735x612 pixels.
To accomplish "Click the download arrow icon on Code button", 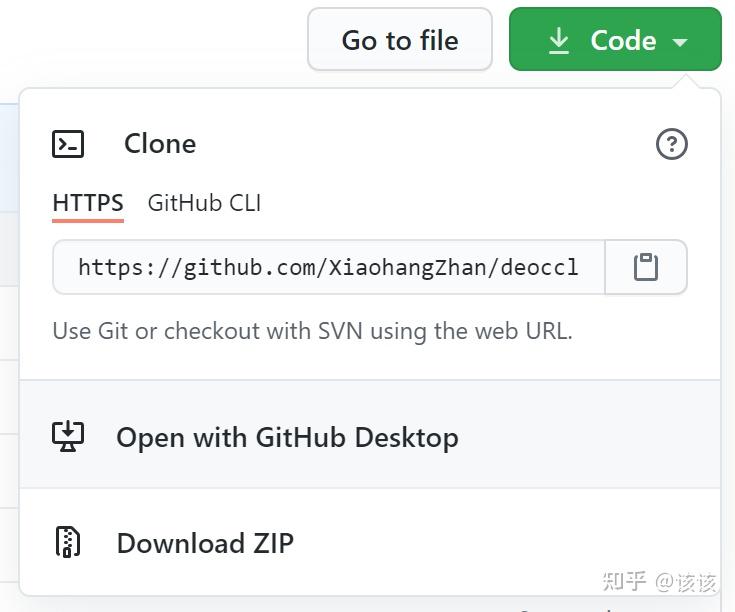I will coord(559,40).
